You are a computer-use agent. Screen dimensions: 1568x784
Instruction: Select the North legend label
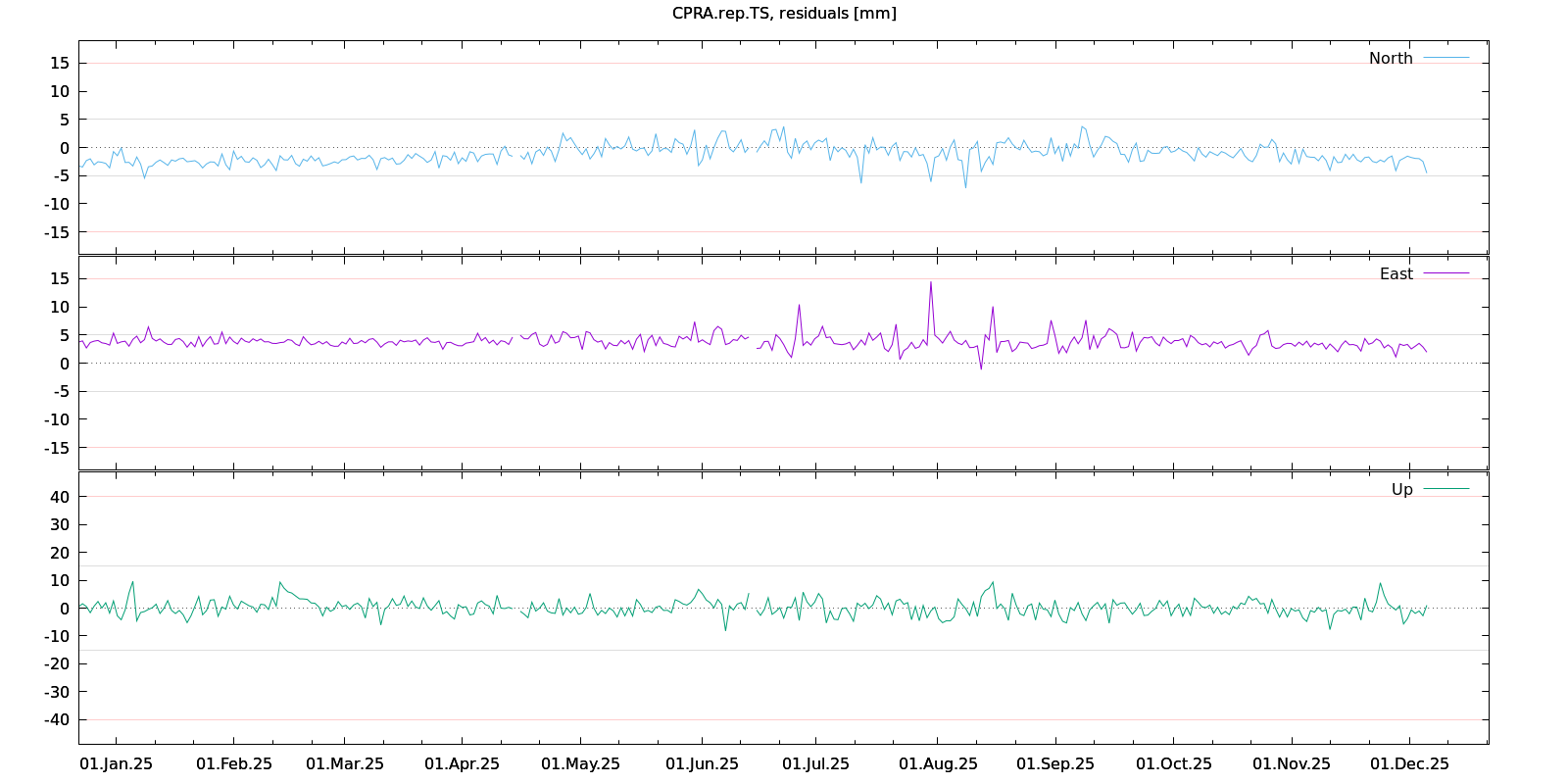click(1391, 59)
